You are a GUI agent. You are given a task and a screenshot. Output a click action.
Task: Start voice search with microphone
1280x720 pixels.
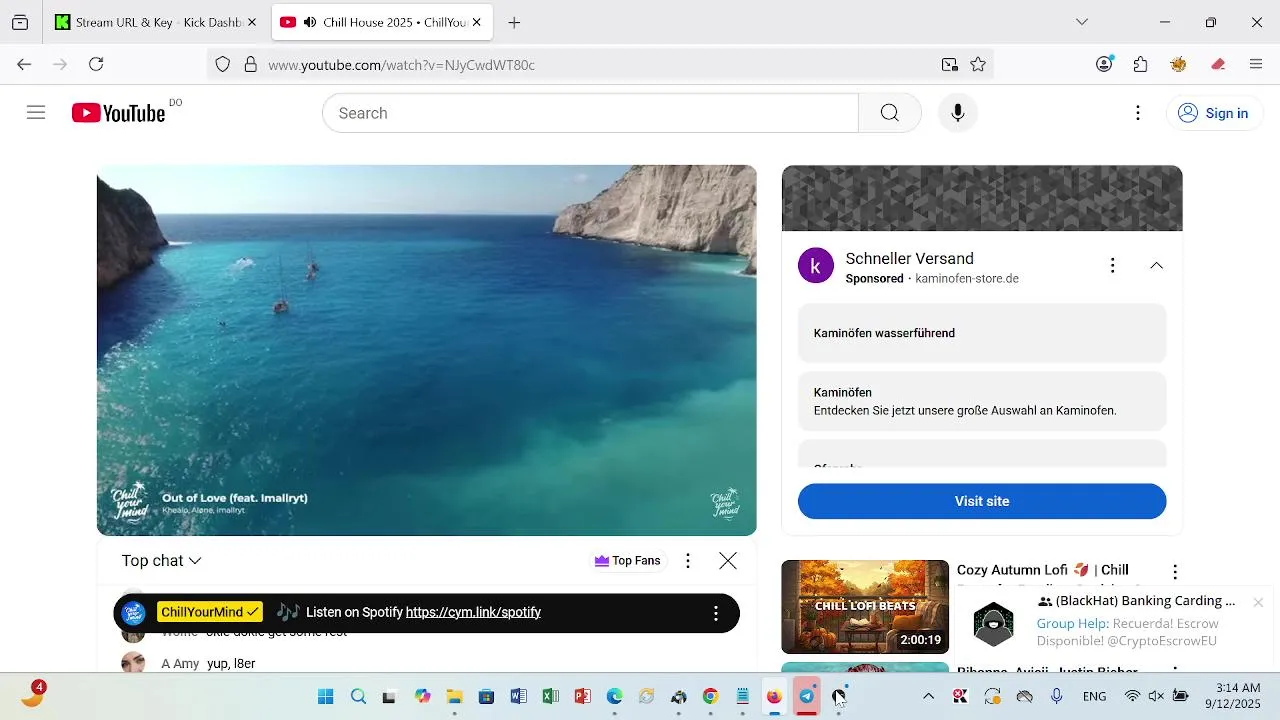pos(957,113)
